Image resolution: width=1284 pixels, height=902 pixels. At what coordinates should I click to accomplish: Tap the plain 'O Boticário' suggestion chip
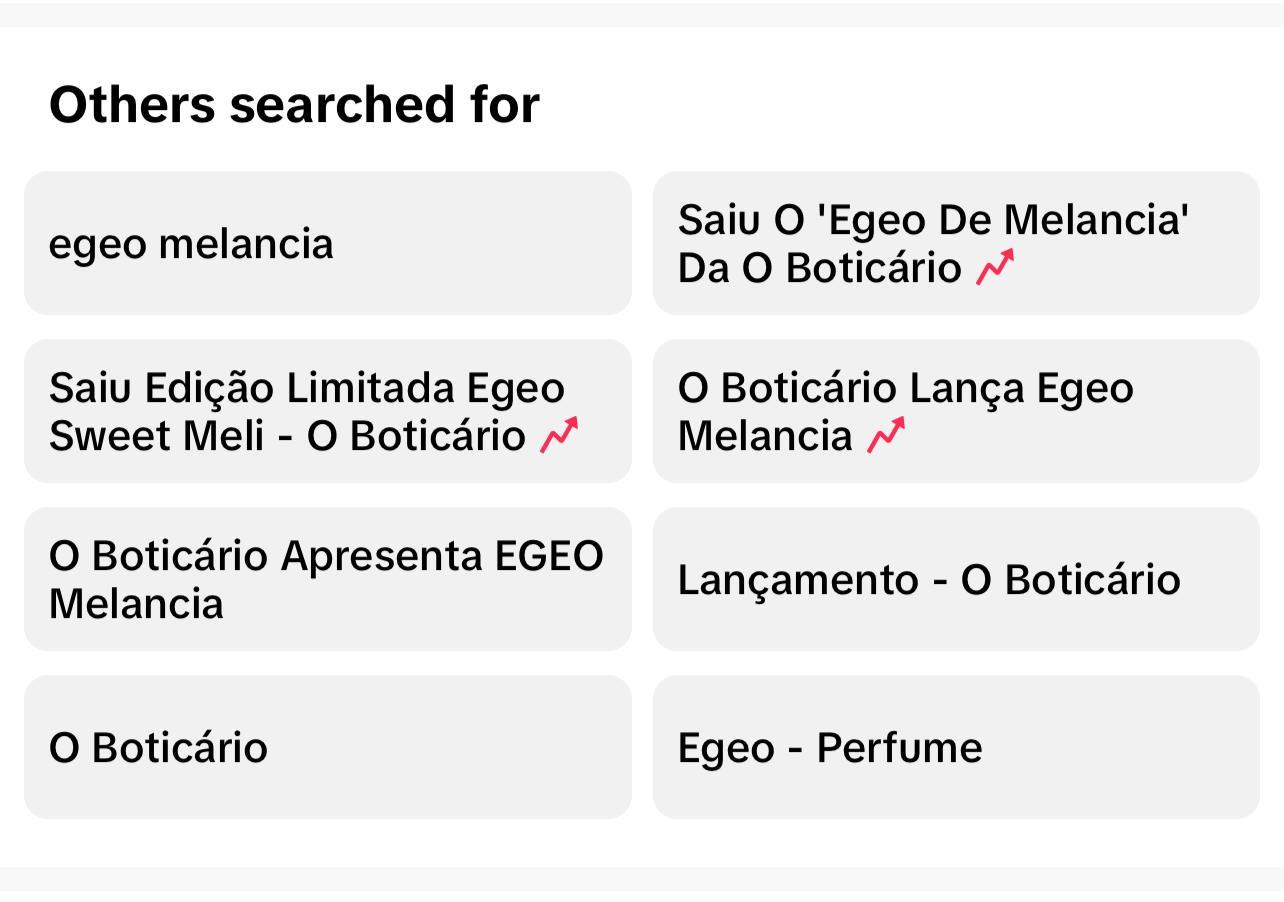coord(328,747)
